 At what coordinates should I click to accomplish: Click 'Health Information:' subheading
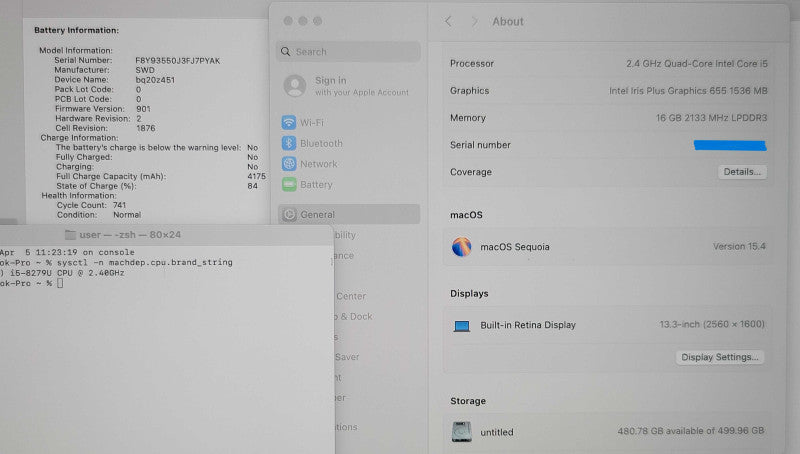pyautogui.click(x=79, y=195)
